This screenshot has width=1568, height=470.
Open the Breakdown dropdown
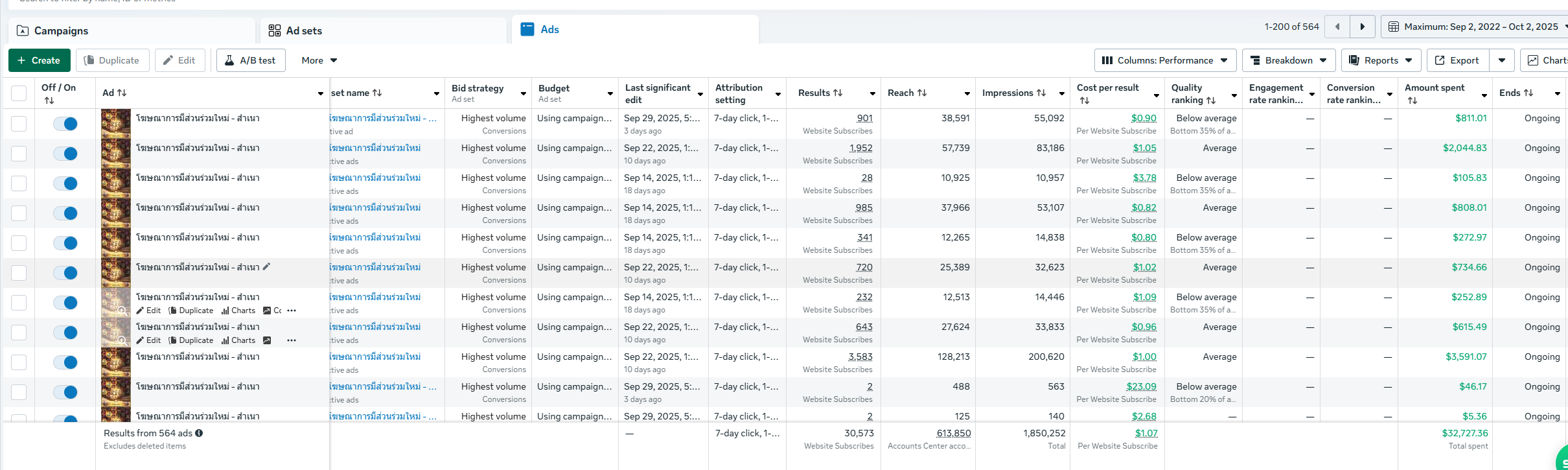[1289, 60]
